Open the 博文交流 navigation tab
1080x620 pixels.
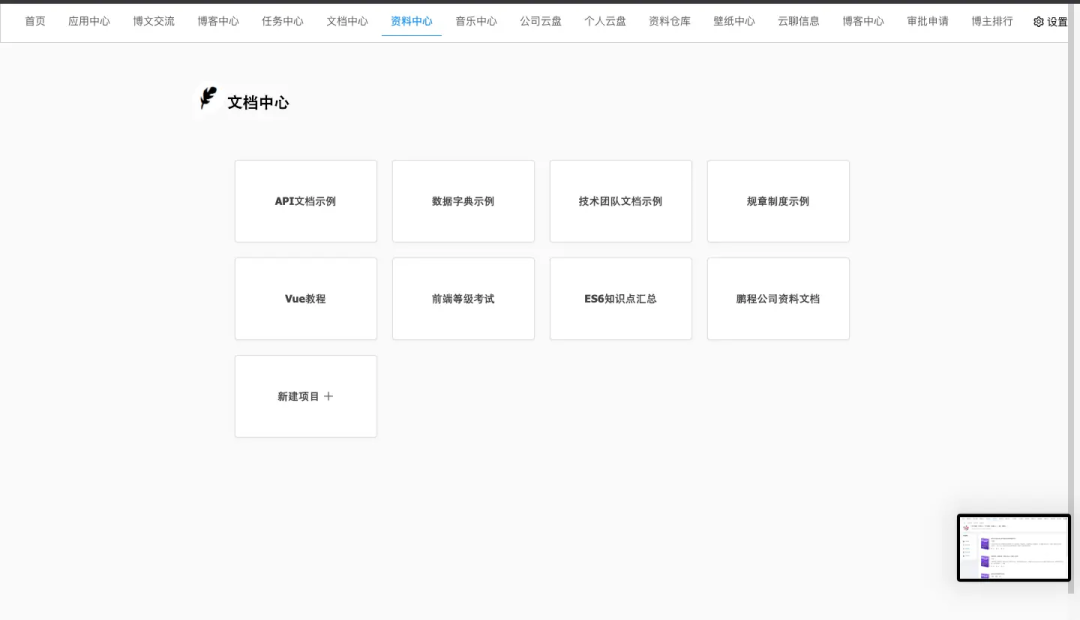coord(153,21)
